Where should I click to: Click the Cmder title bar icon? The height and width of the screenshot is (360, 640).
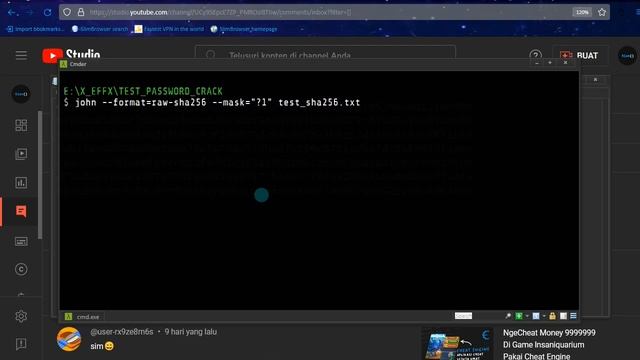(x=64, y=64)
